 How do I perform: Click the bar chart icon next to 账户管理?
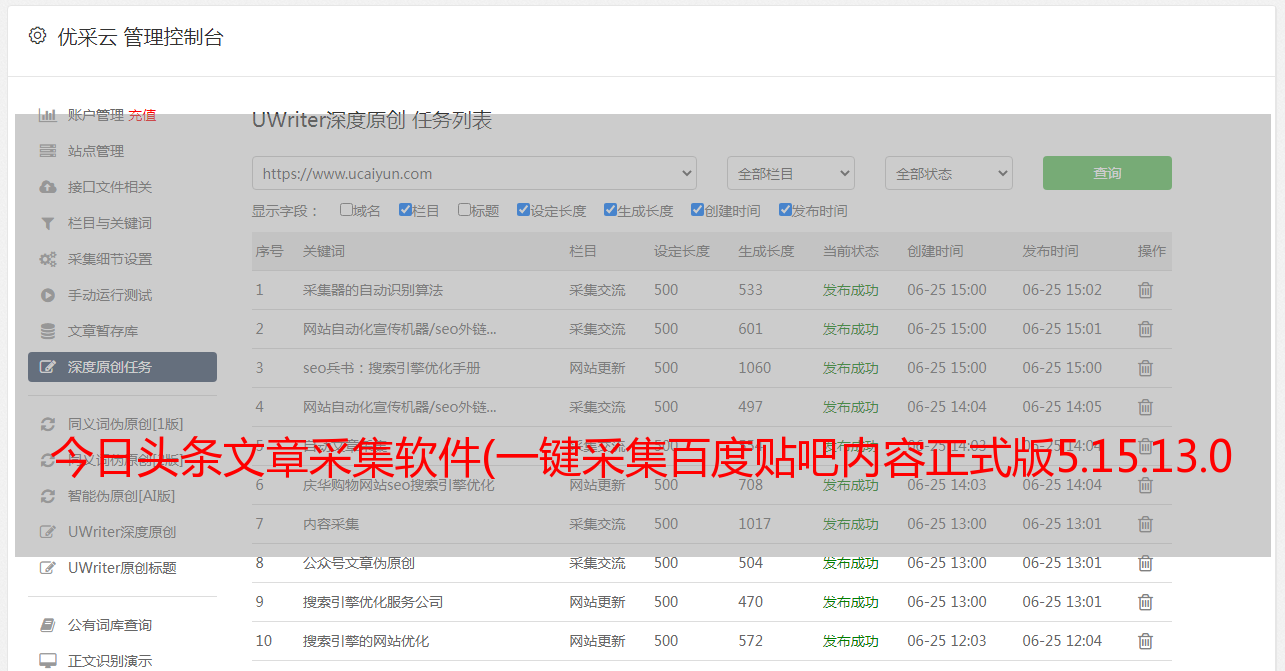47,115
